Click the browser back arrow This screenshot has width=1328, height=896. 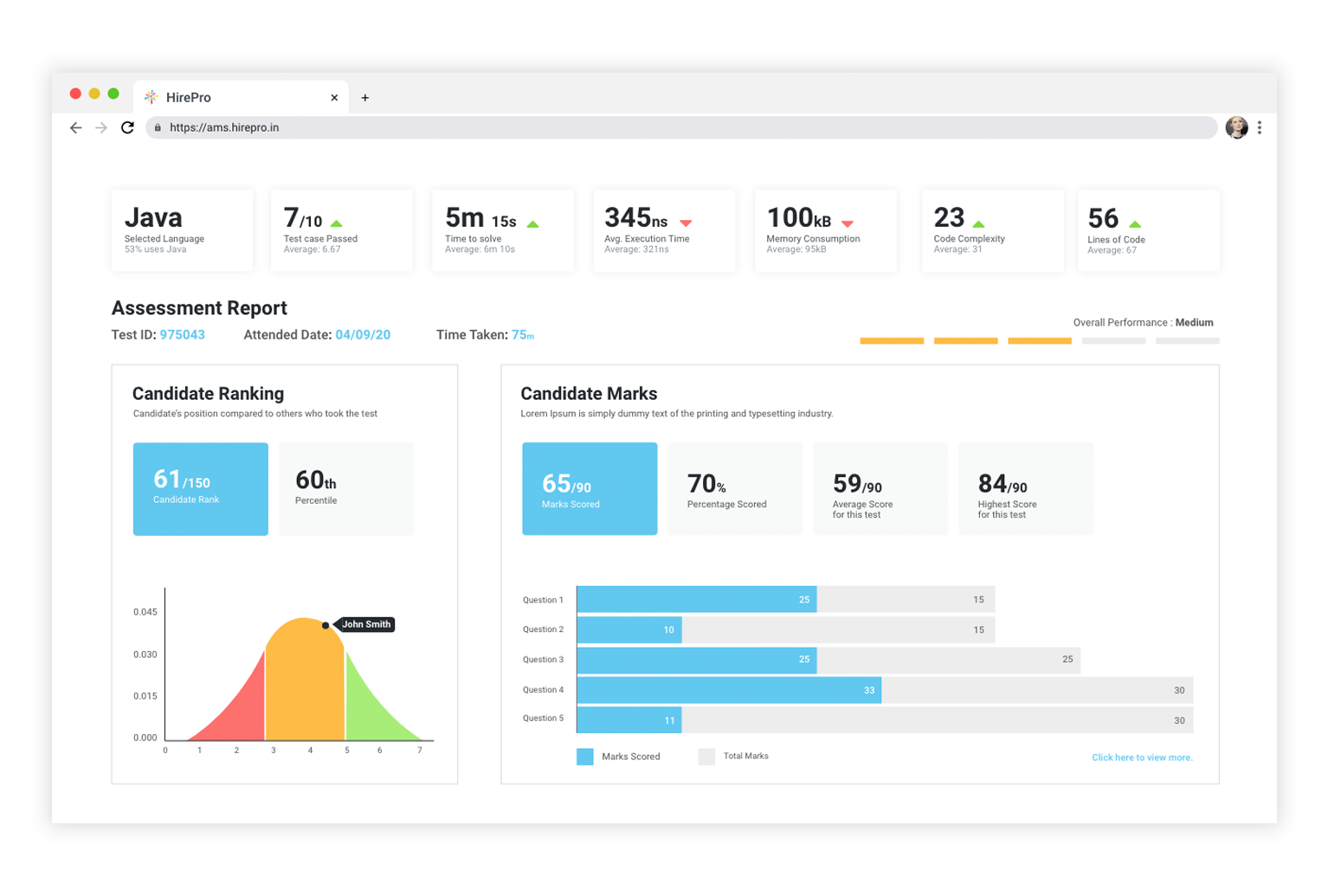click(75, 127)
